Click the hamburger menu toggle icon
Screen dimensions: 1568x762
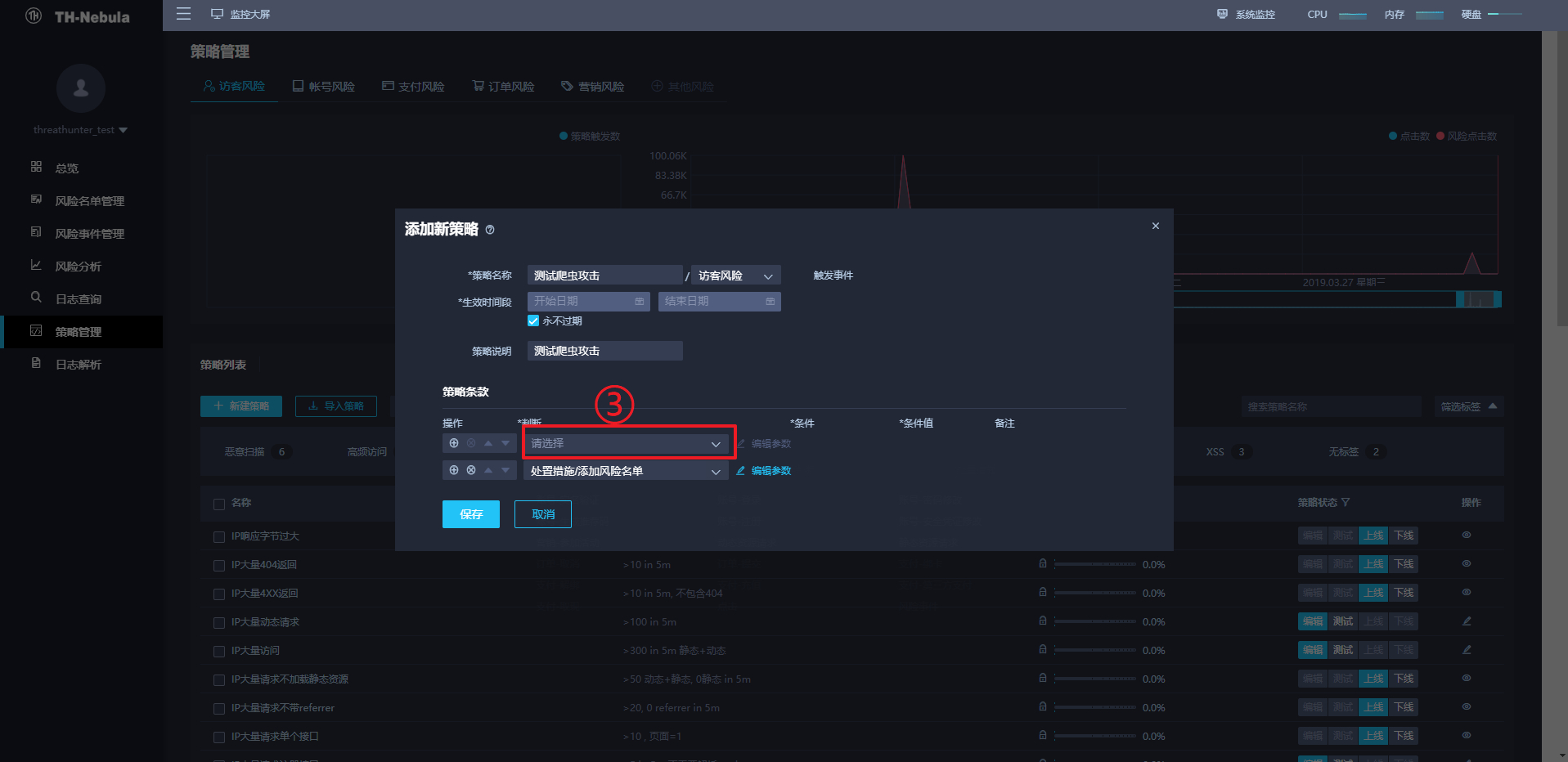click(x=183, y=14)
